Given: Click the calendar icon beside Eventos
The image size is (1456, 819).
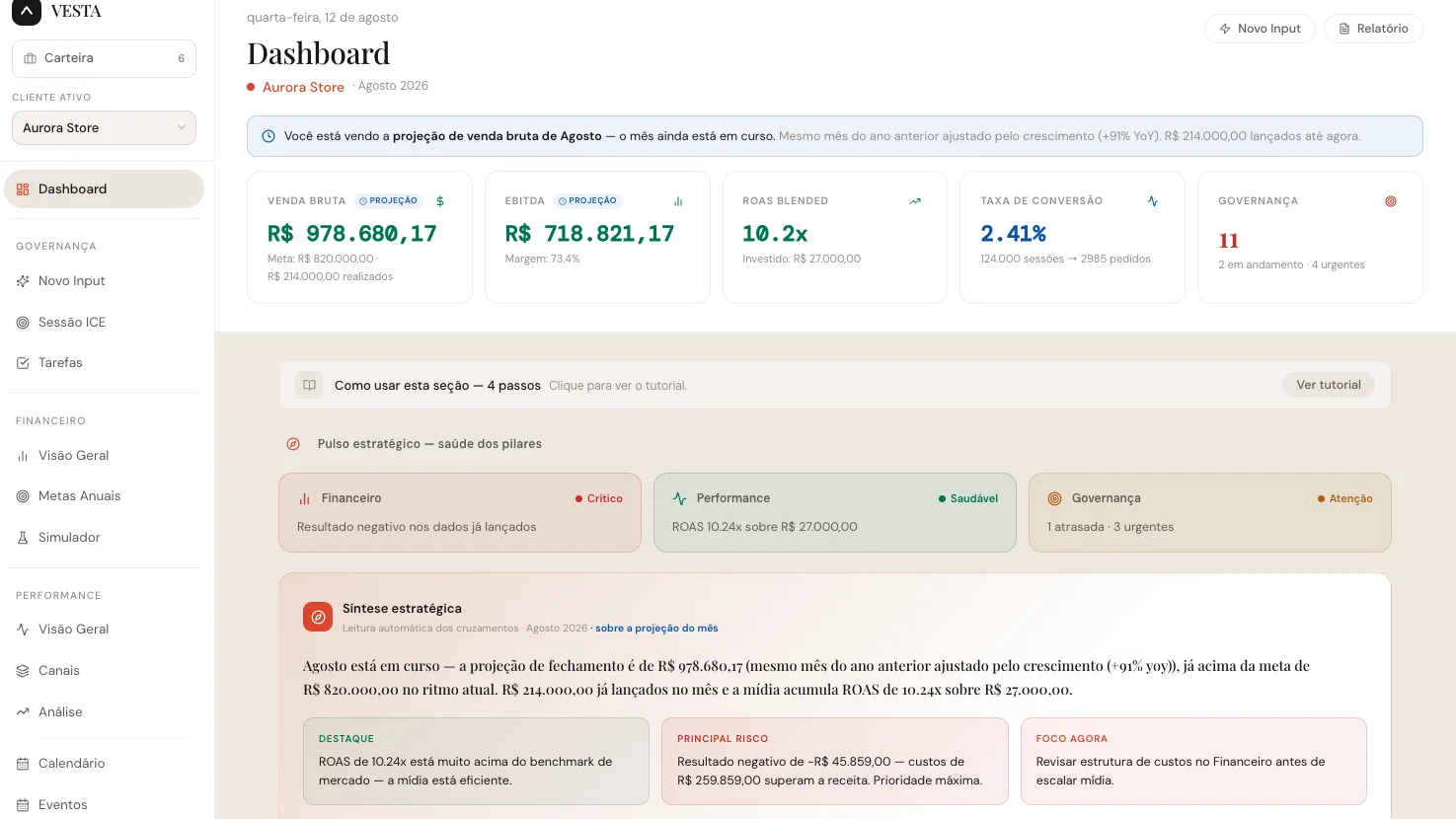Looking at the screenshot, I should click(23, 805).
